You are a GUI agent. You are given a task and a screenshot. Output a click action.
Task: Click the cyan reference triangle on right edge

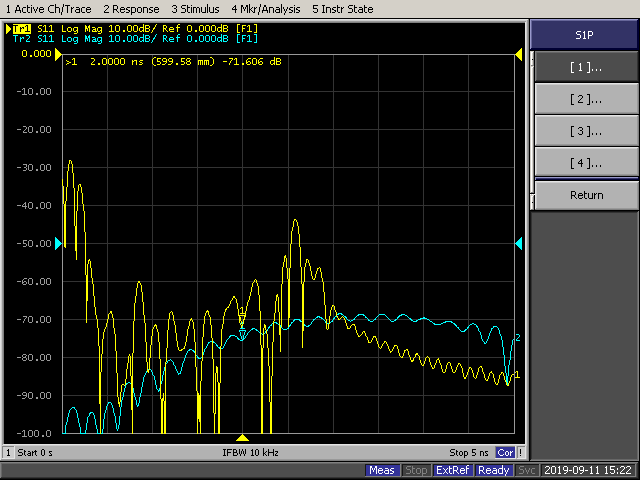pyautogui.click(x=518, y=244)
